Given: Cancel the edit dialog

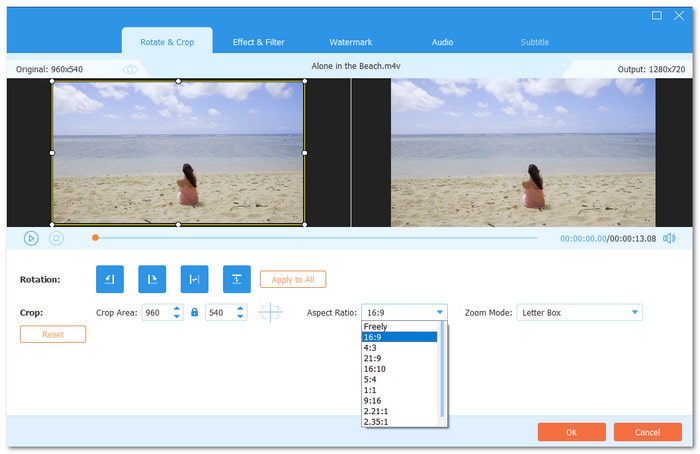Looking at the screenshot, I should tap(647, 432).
